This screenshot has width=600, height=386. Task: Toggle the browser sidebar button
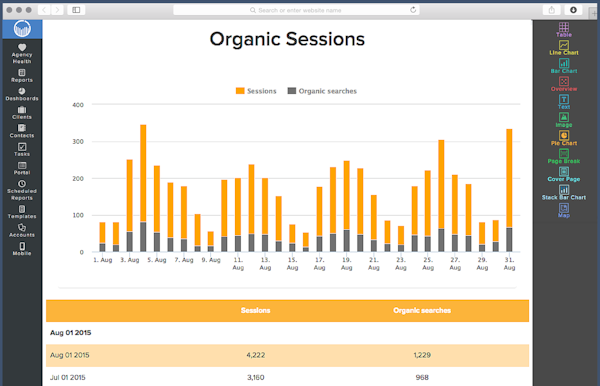coord(76,10)
